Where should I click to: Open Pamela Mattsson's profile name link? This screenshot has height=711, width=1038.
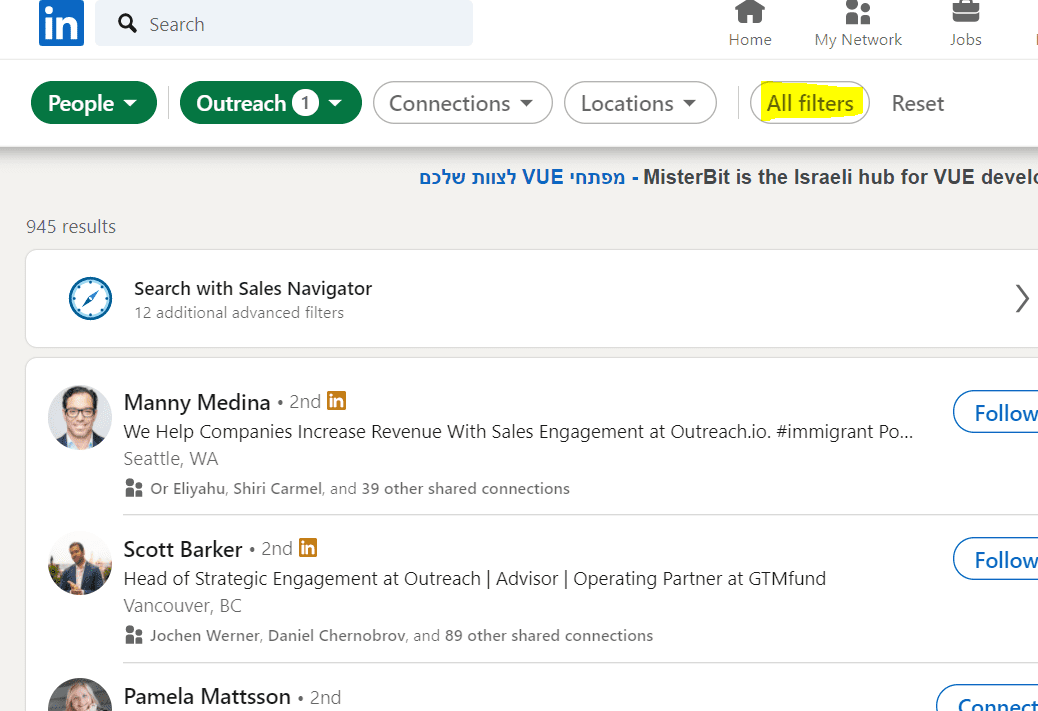tap(207, 696)
